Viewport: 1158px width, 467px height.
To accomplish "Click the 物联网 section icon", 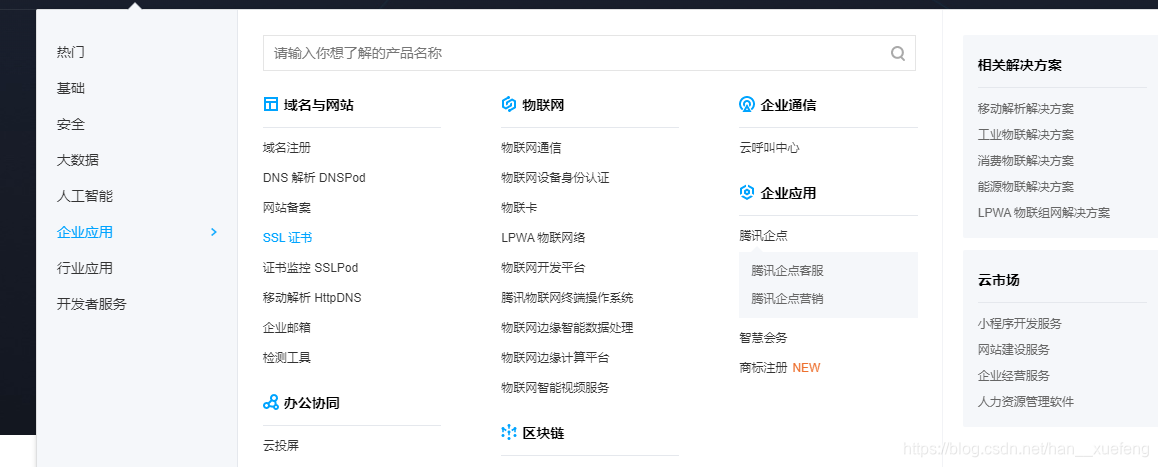I will (x=508, y=105).
